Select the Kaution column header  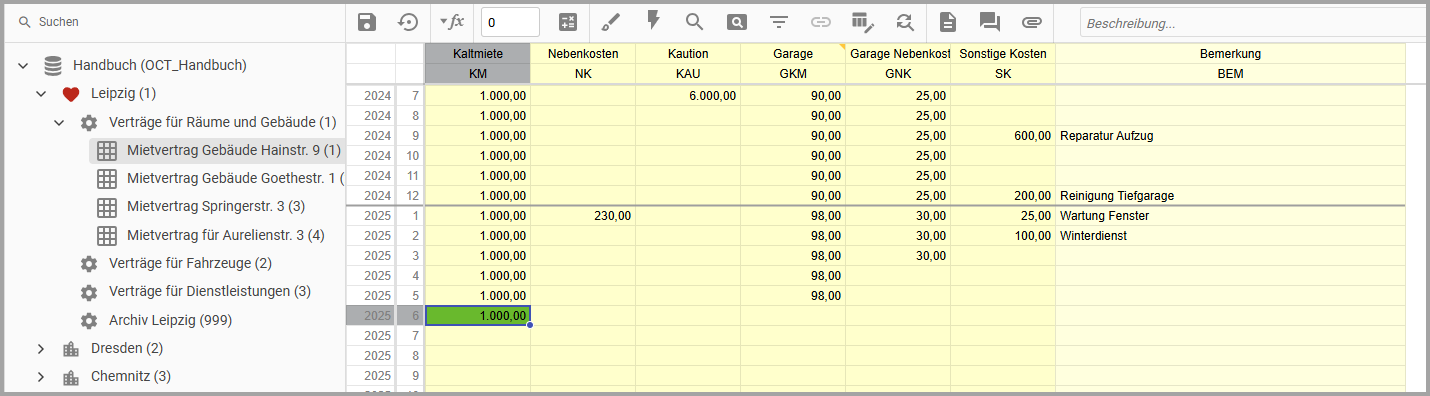click(x=688, y=53)
